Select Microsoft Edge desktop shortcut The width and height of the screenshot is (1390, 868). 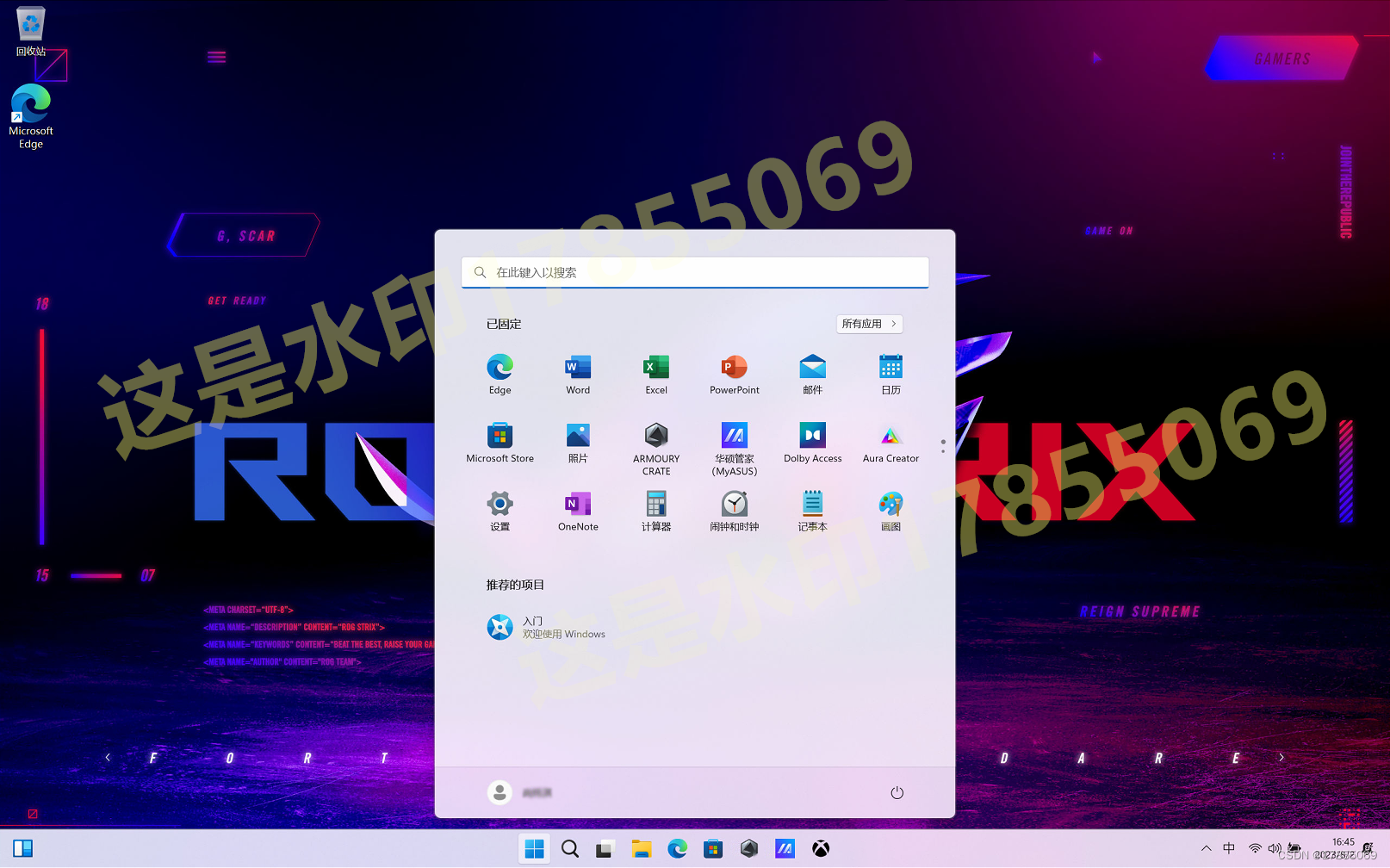(x=31, y=116)
